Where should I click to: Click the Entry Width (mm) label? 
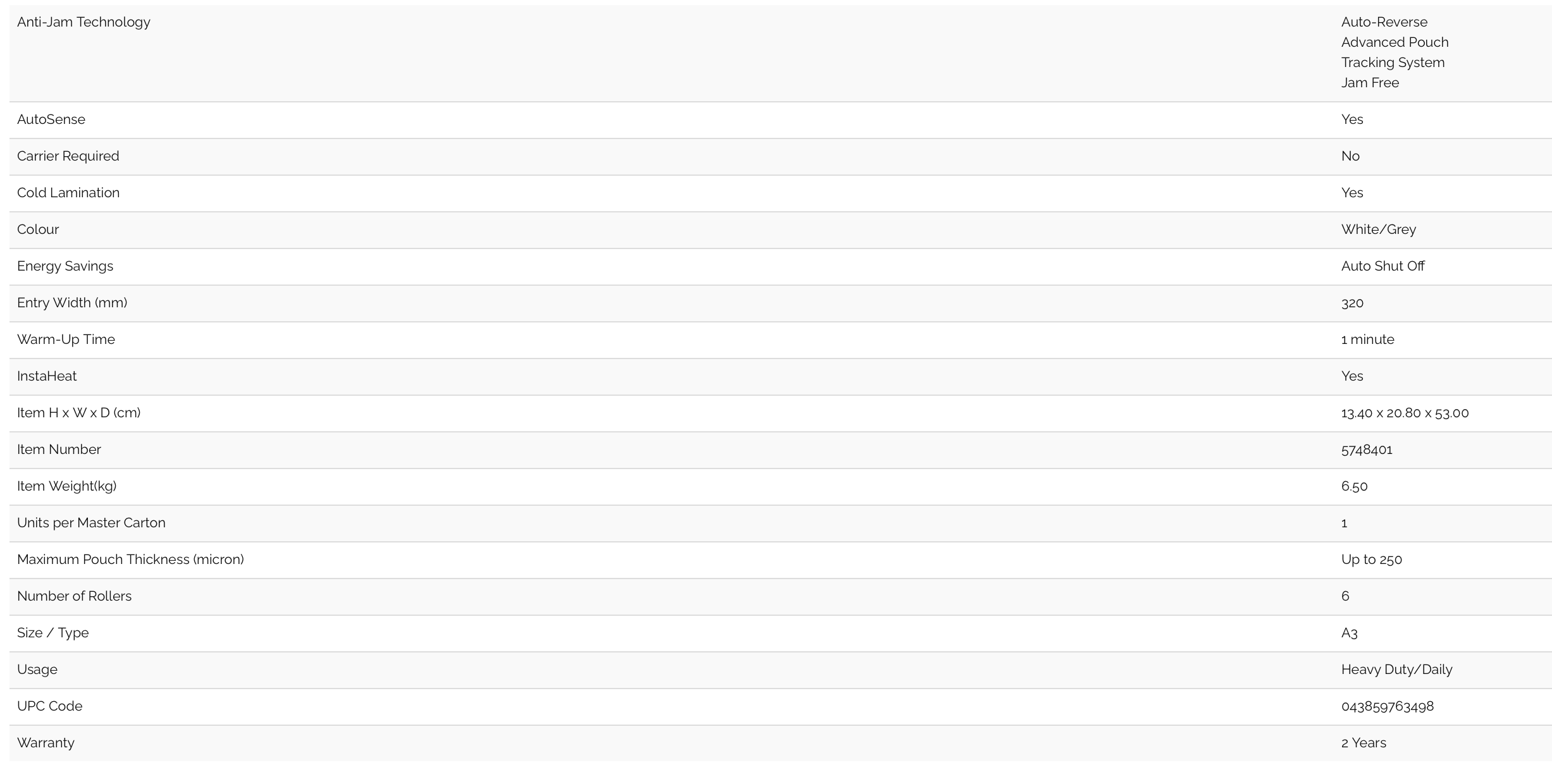(72, 303)
